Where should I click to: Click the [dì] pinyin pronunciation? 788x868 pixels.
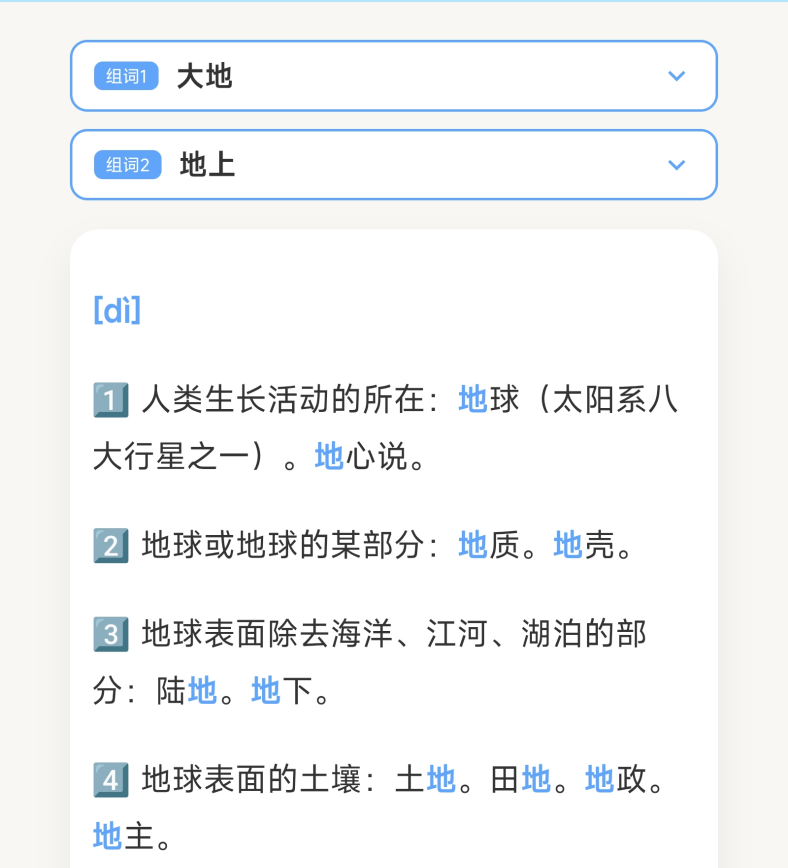click(117, 310)
